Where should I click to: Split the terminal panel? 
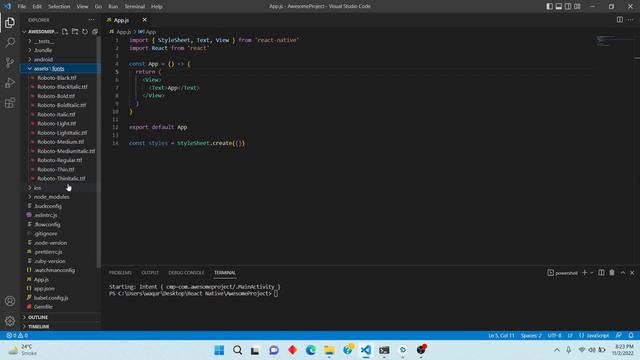tap(601, 273)
